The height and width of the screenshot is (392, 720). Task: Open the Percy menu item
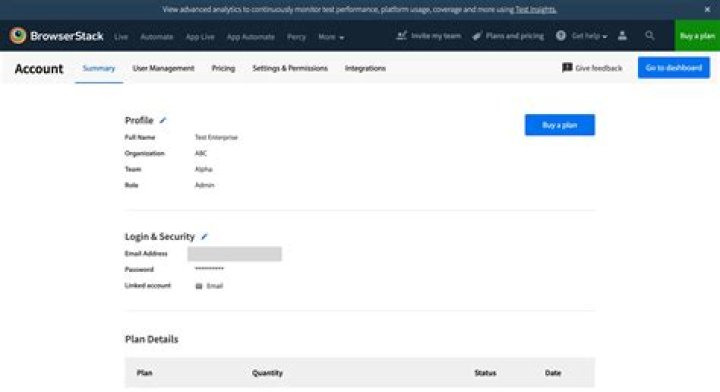[296, 37]
